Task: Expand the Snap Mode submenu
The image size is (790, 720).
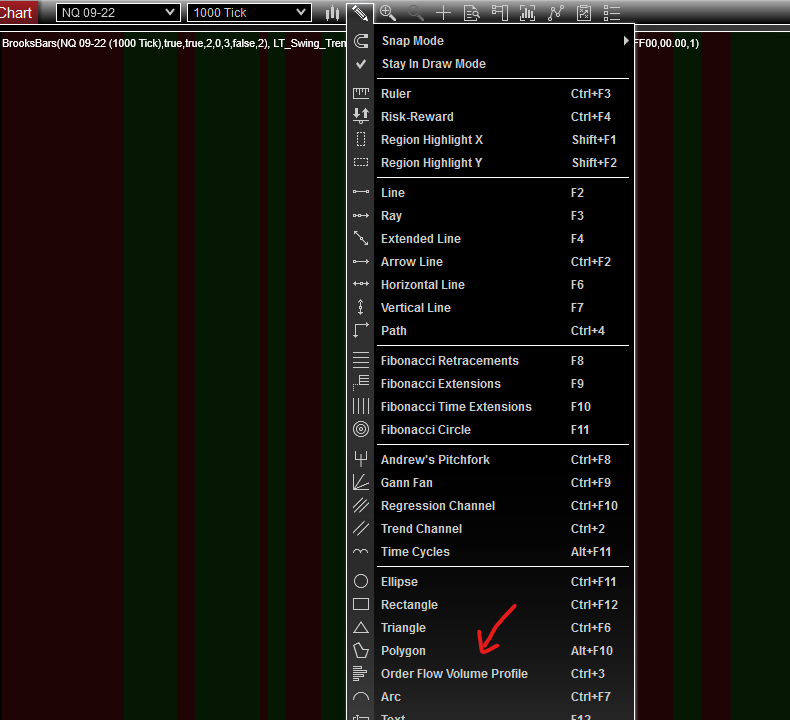Action: [490, 41]
